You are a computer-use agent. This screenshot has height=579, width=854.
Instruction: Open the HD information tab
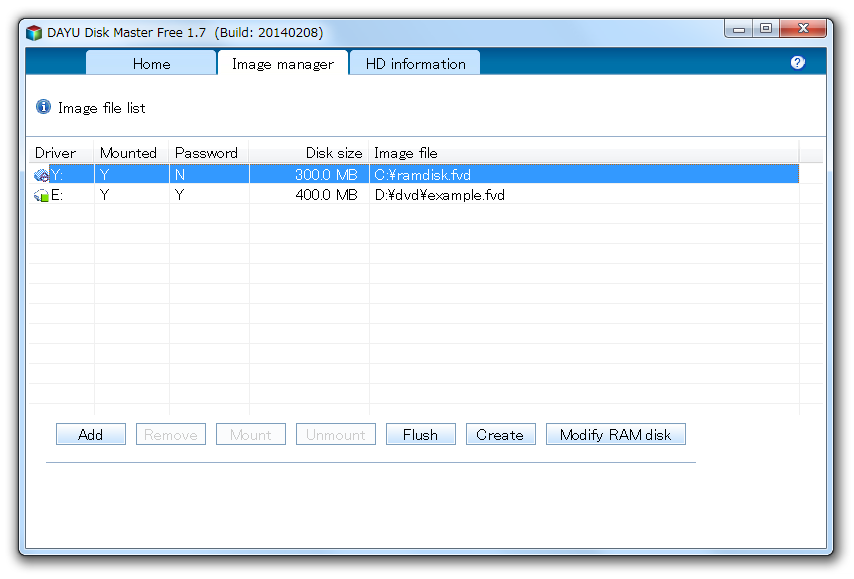pos(415,64)
